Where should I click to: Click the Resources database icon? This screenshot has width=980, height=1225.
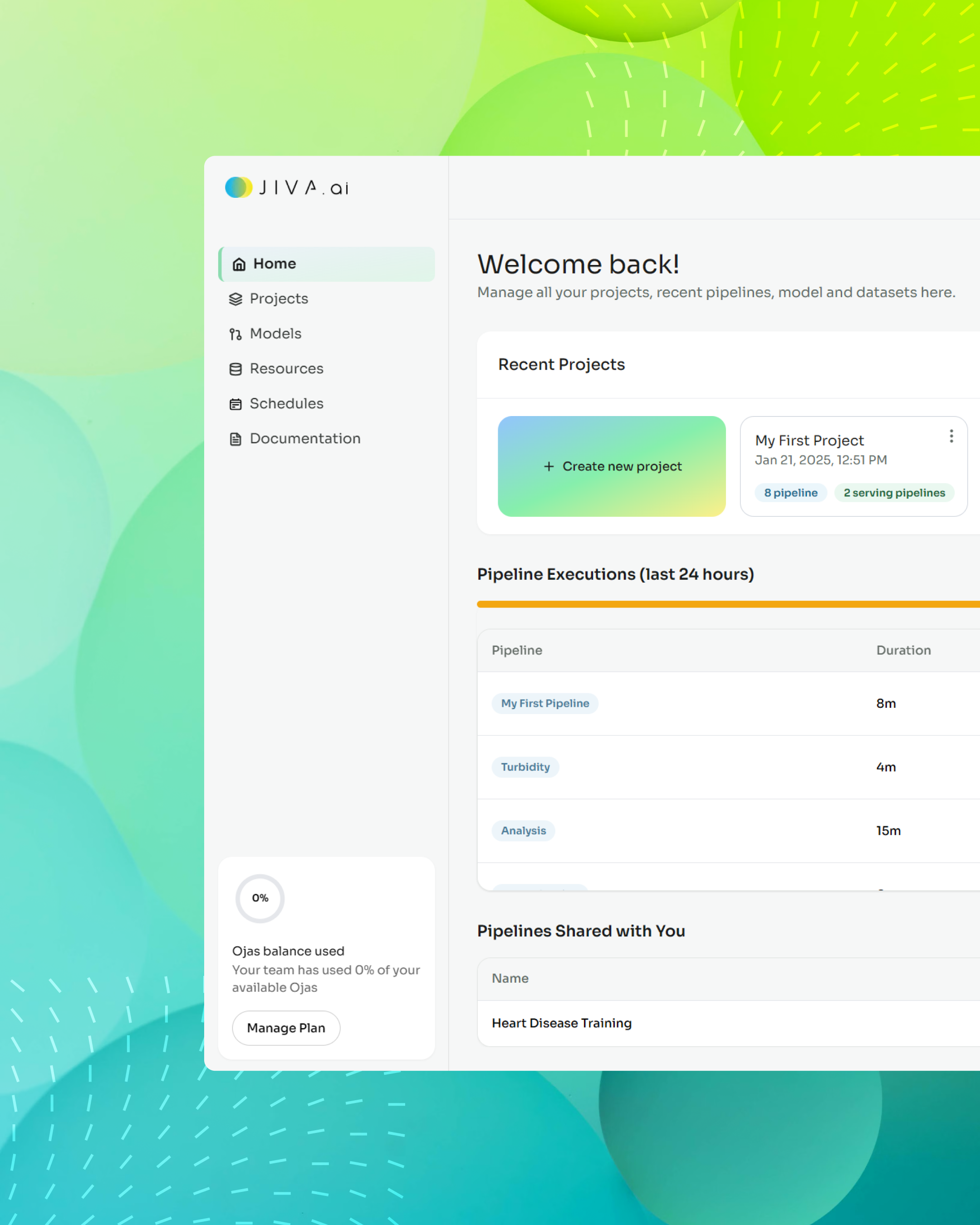coord(236,369)
